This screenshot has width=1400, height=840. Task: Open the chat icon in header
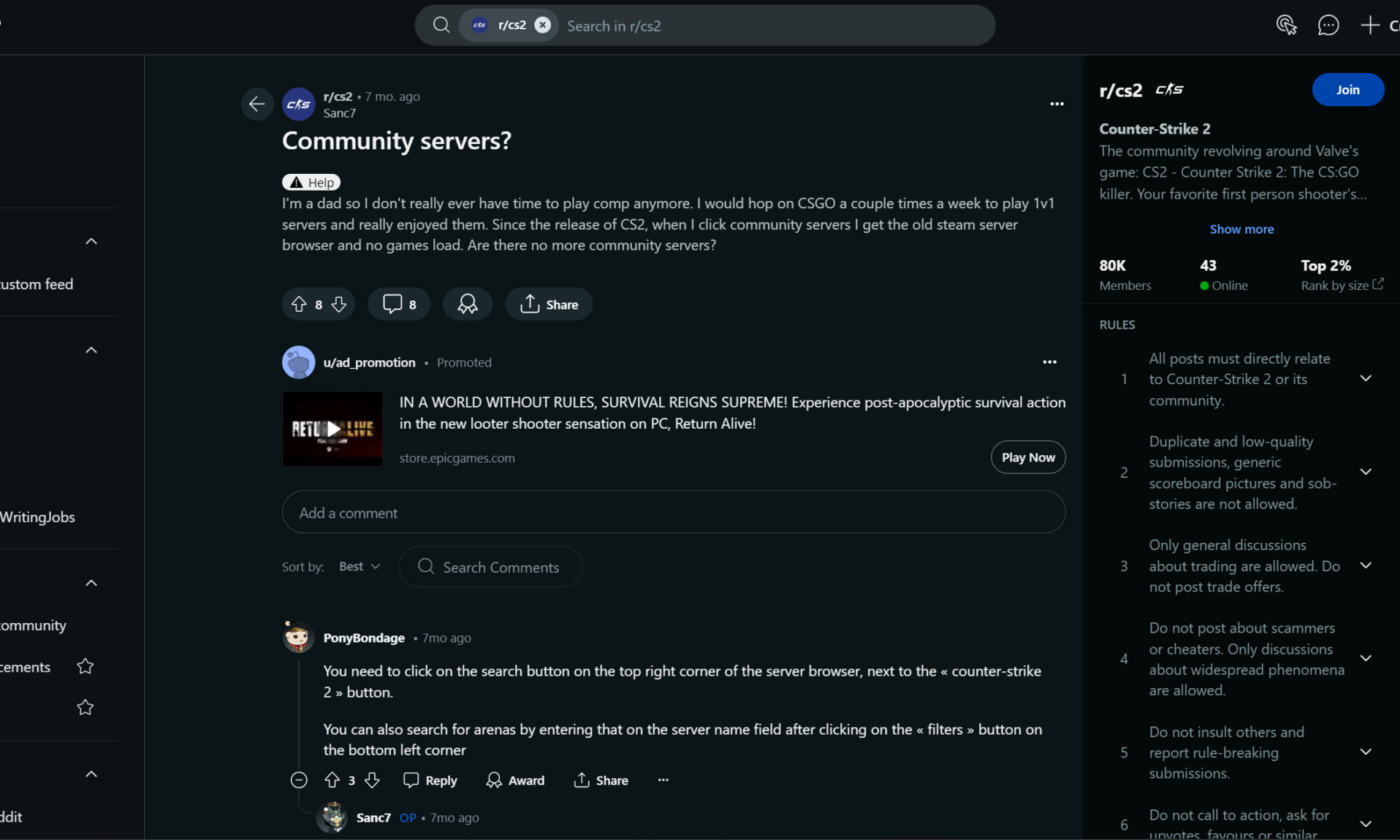1328,26
